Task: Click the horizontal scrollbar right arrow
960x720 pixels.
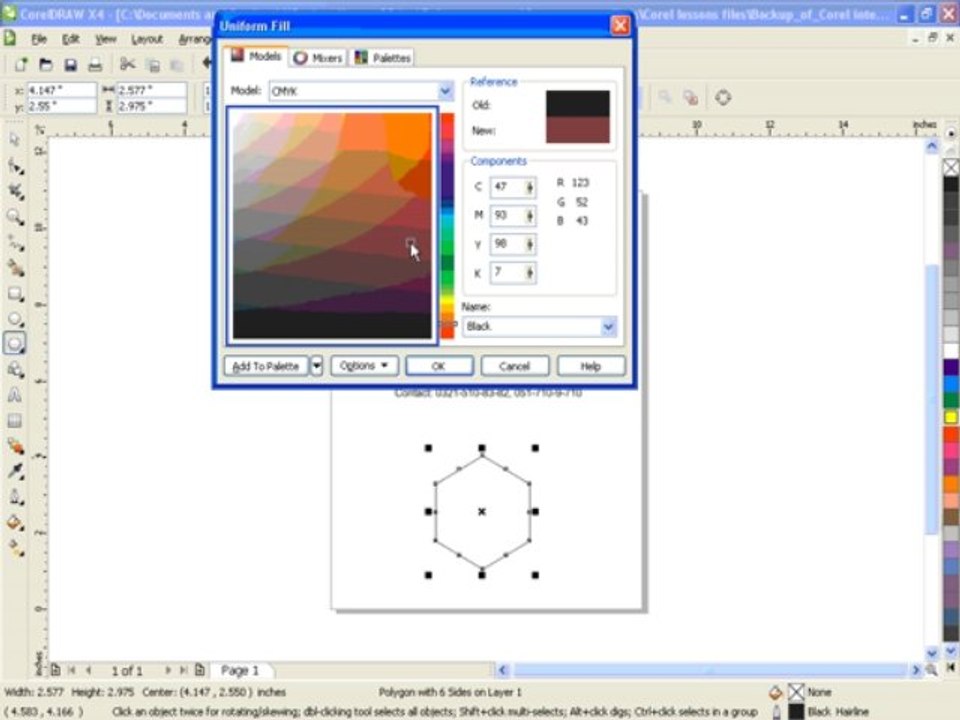Action: tap(916, 670)
